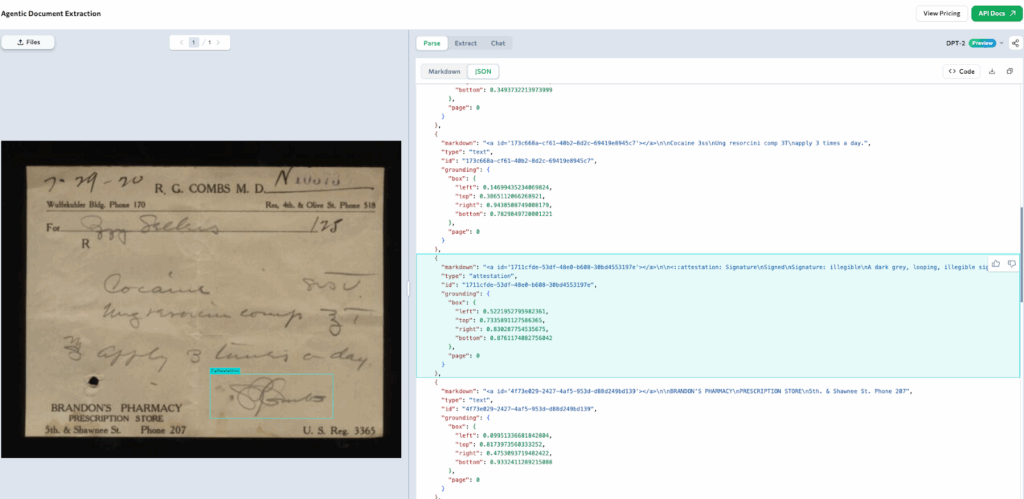Screen dimensions: 1024x499
Task: Download the parsed JSON output
Action: coord(991,72)
